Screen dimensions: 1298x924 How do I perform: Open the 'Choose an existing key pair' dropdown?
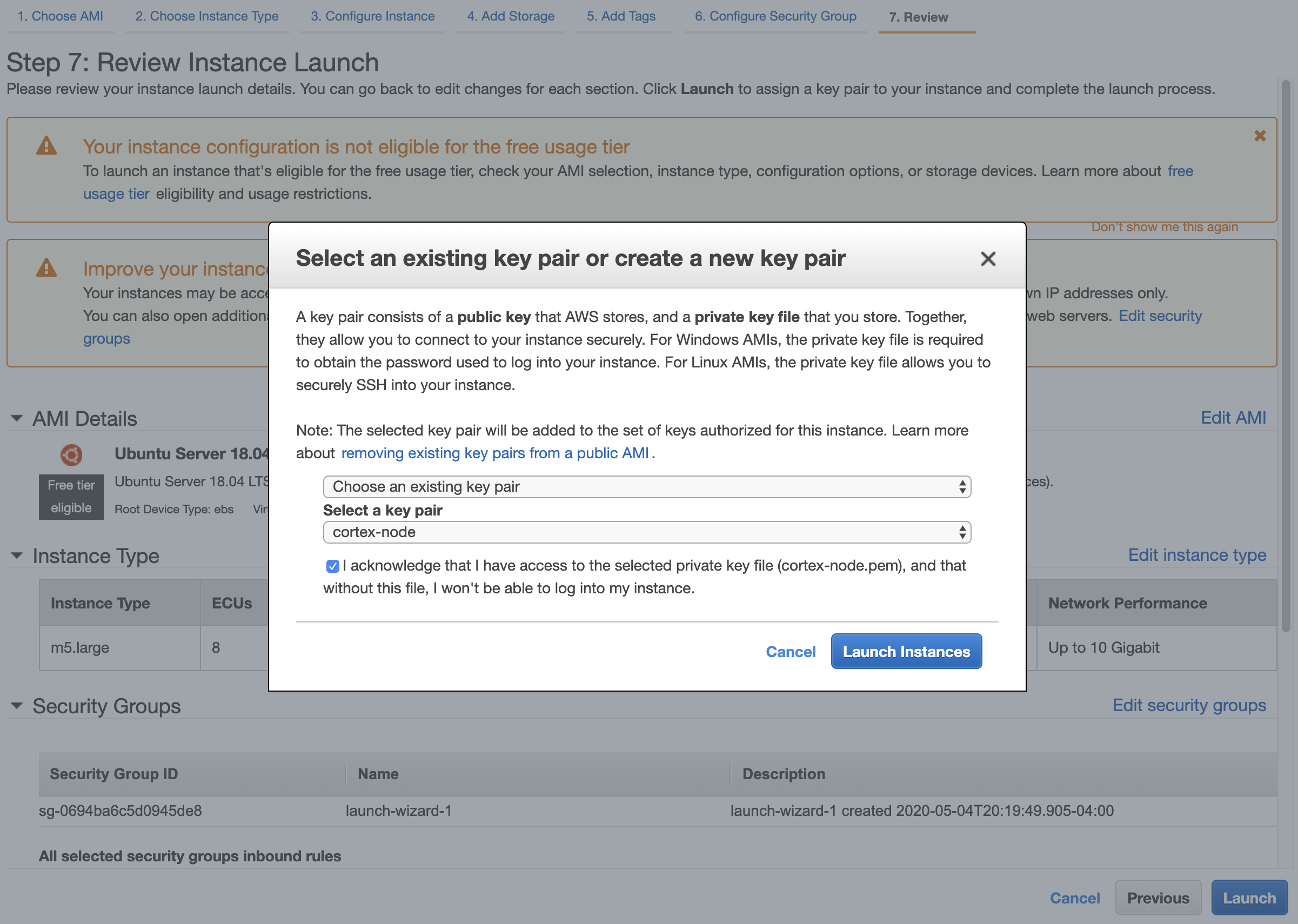click(x=646, y=486)
